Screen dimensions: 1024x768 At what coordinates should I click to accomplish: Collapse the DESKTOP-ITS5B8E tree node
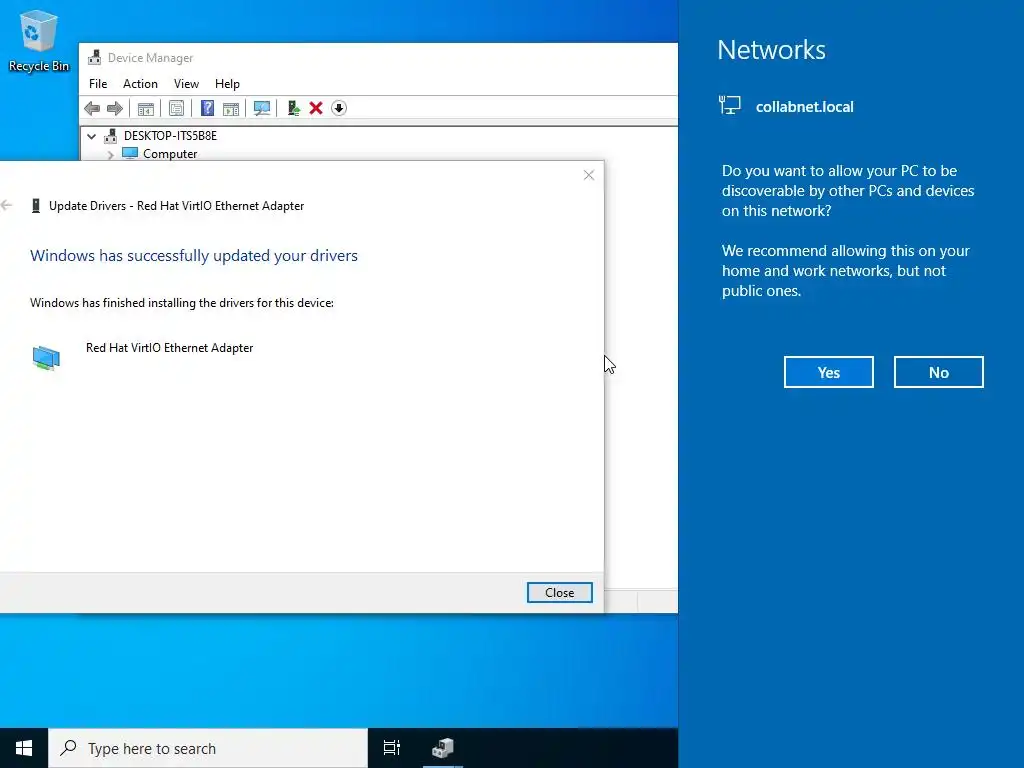(91, 136)
